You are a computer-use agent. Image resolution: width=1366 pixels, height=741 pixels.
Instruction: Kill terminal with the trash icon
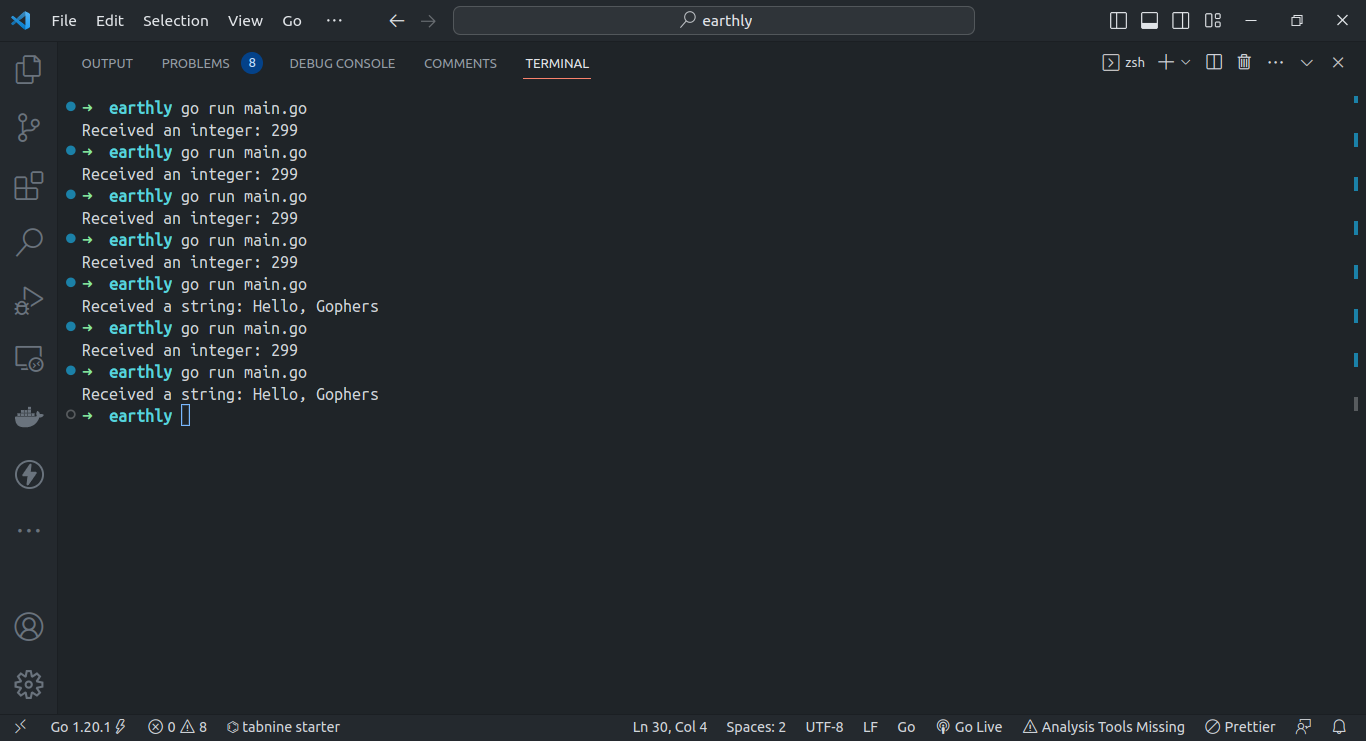[x=1244, y=62]
